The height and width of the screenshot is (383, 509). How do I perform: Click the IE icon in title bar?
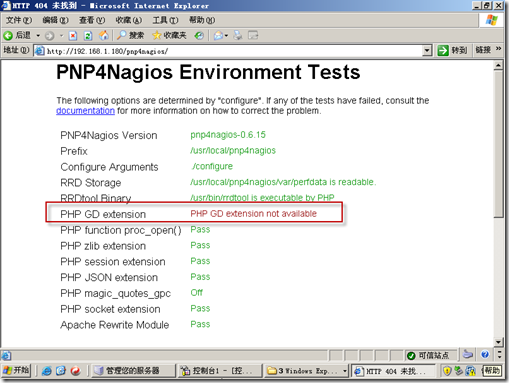[x=6, y=6]
